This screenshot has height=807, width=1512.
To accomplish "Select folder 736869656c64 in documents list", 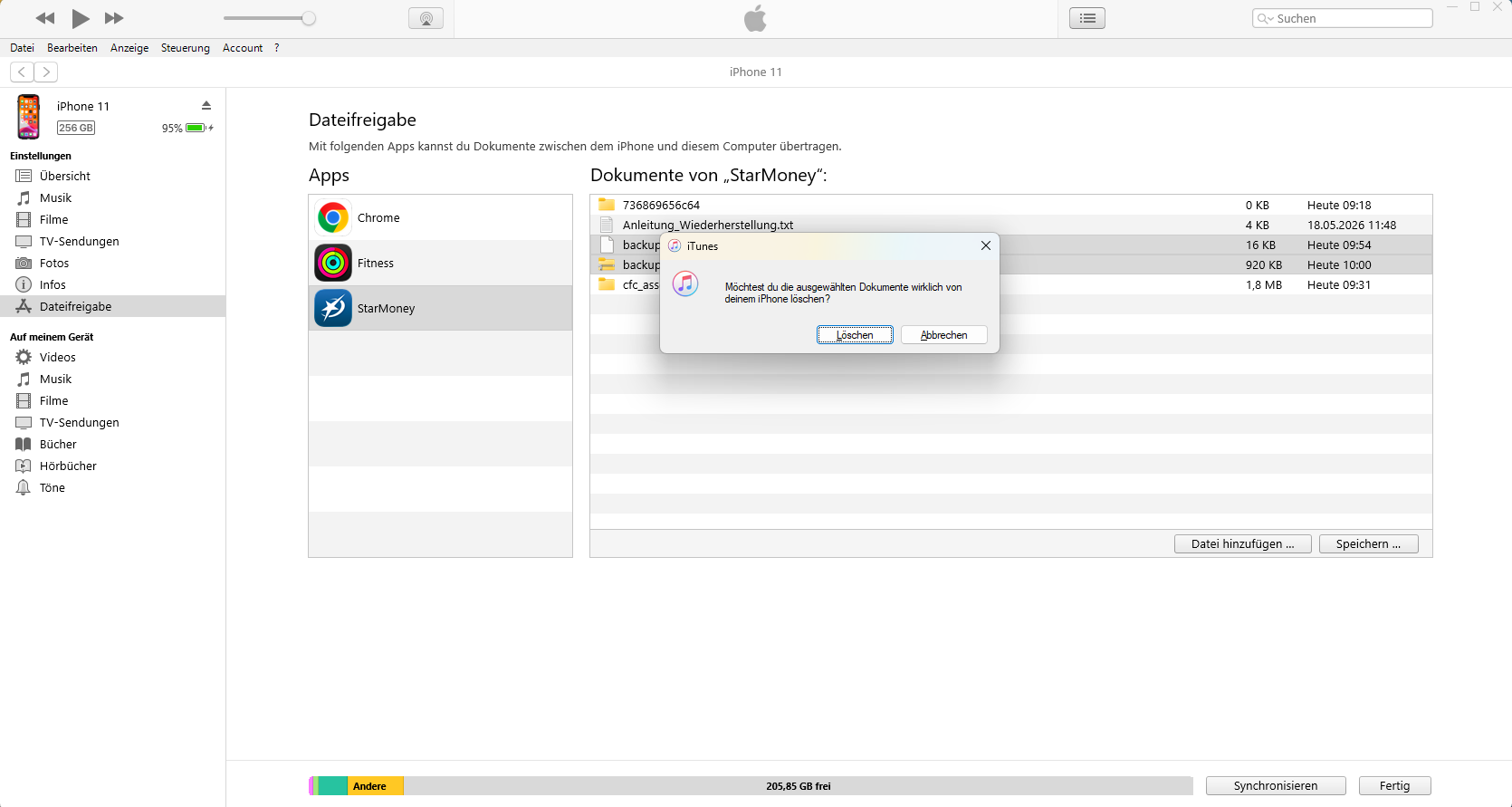I will [x=1010, y=205].
